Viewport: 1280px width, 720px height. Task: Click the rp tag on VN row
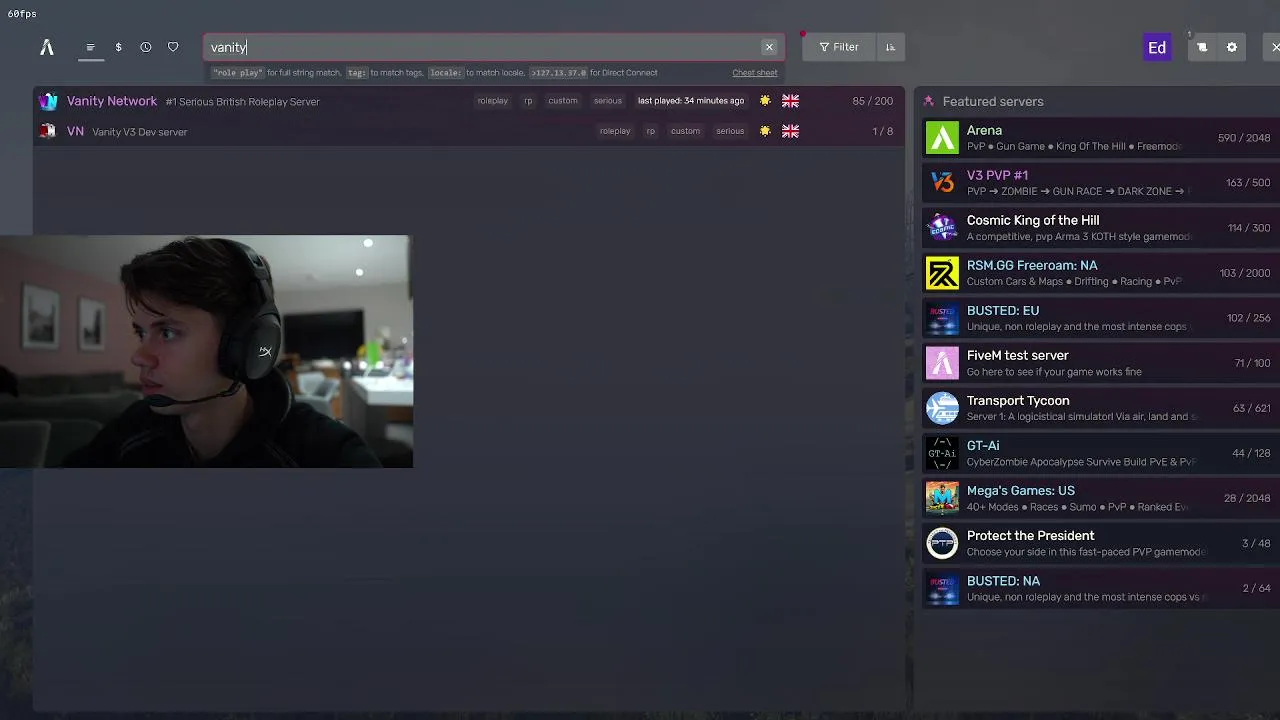(651, 131)
